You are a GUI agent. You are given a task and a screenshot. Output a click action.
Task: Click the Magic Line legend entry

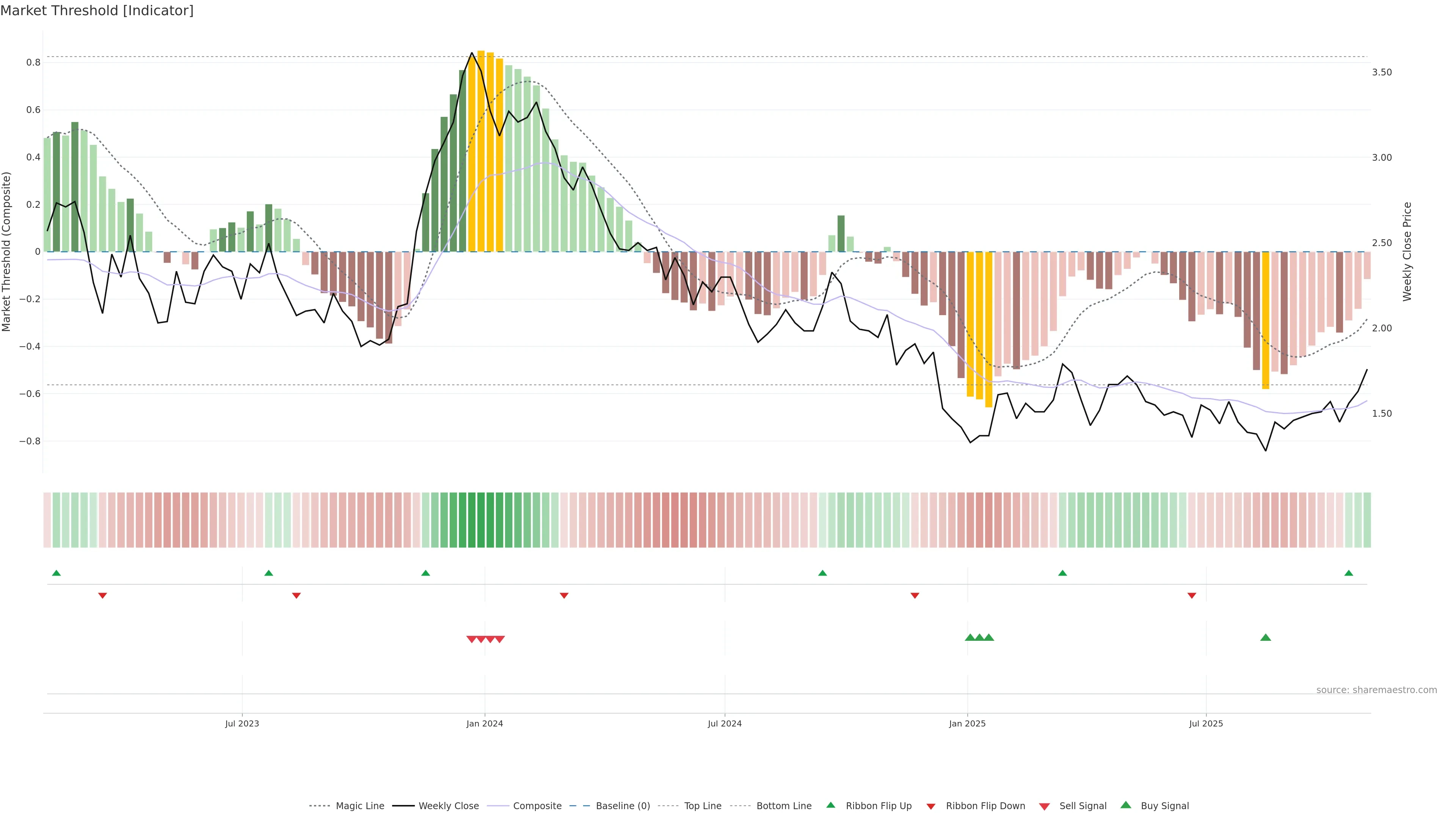(x=359, y=806)
